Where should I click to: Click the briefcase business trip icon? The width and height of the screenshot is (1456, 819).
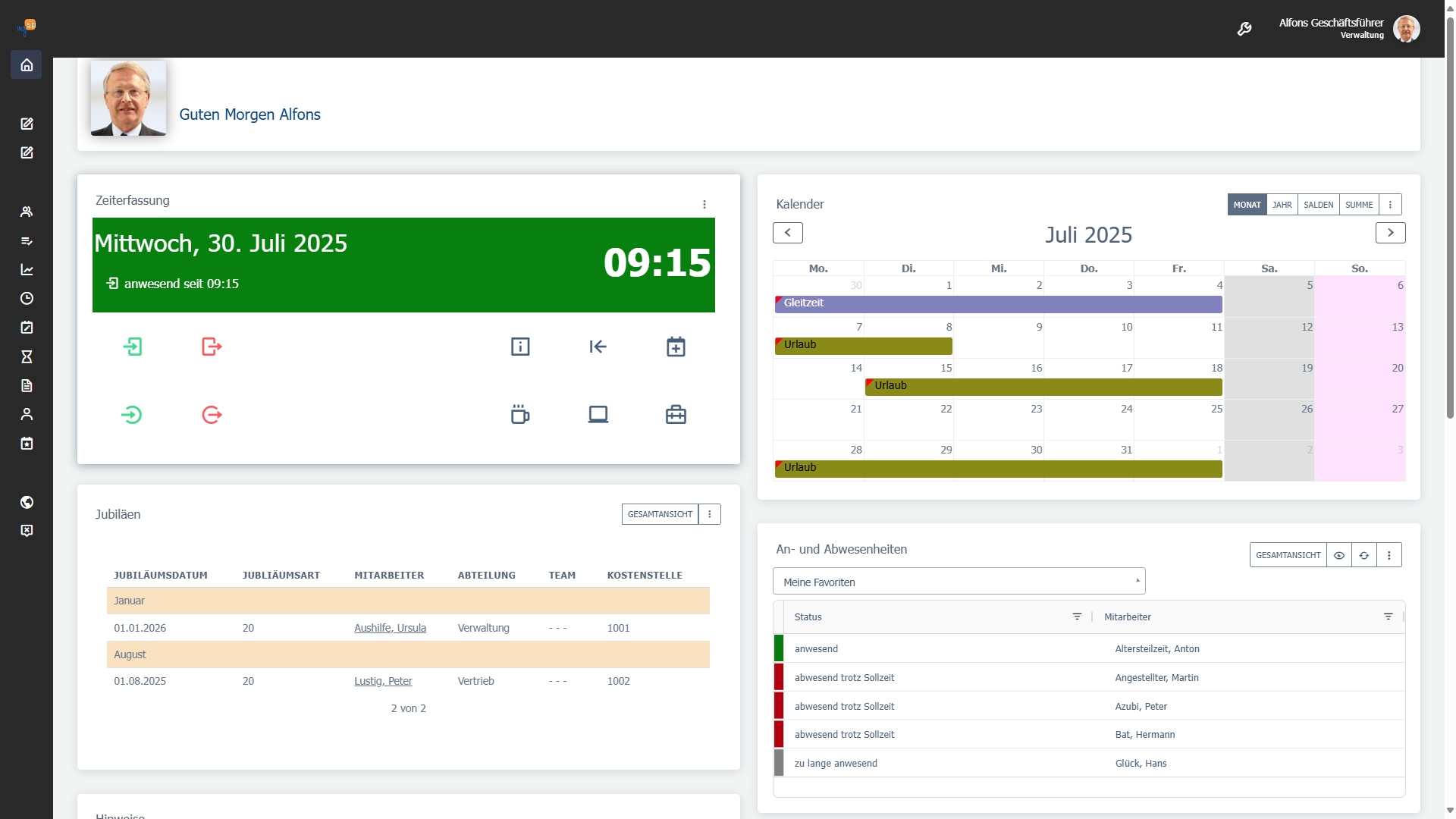[x=676, y=415]
